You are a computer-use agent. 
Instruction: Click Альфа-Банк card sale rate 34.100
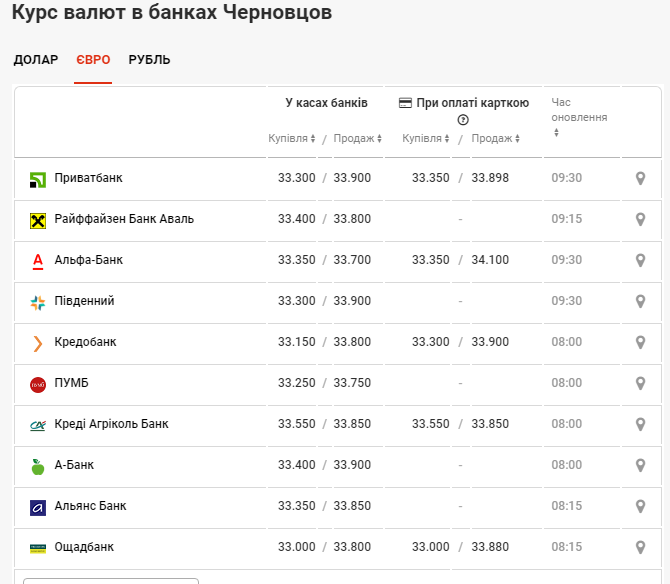[490, 260]
